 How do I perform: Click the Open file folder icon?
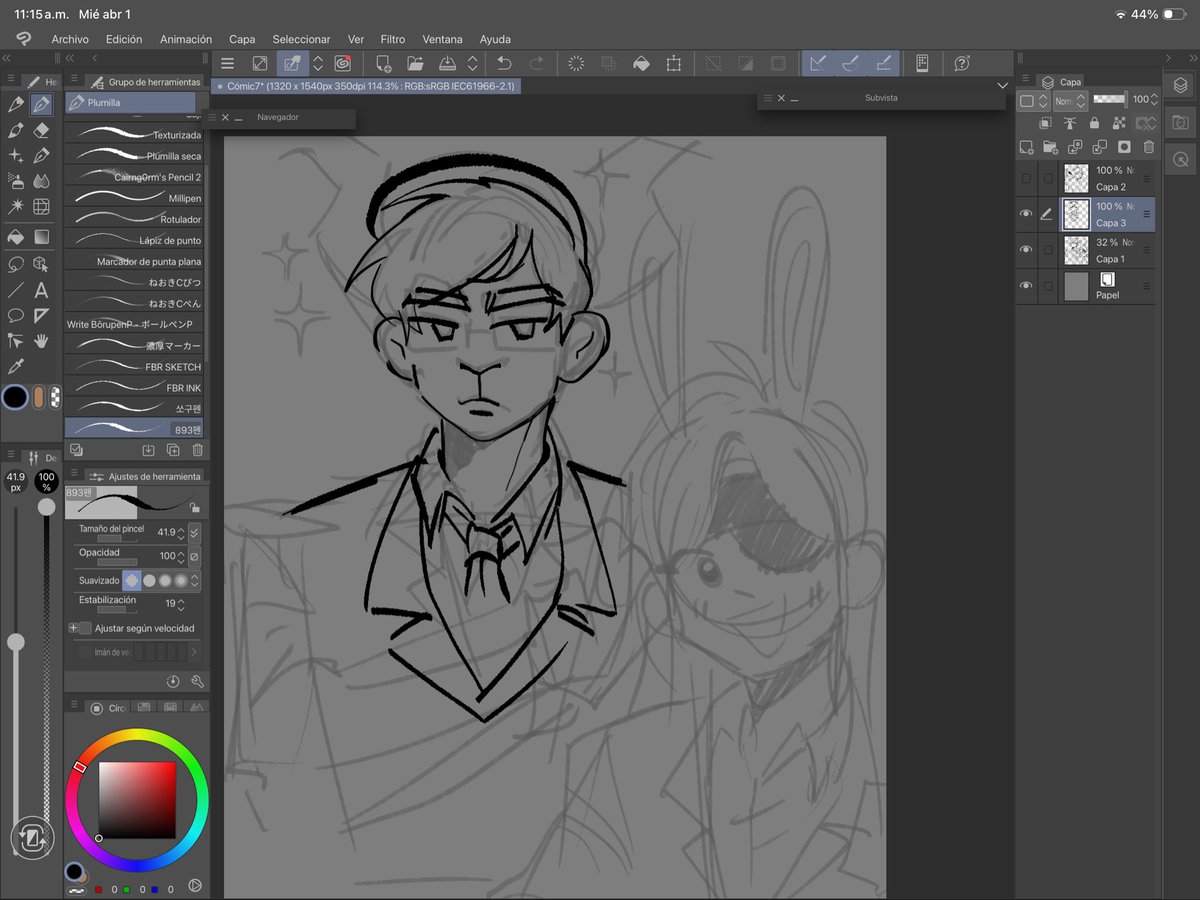click(415, 63)
